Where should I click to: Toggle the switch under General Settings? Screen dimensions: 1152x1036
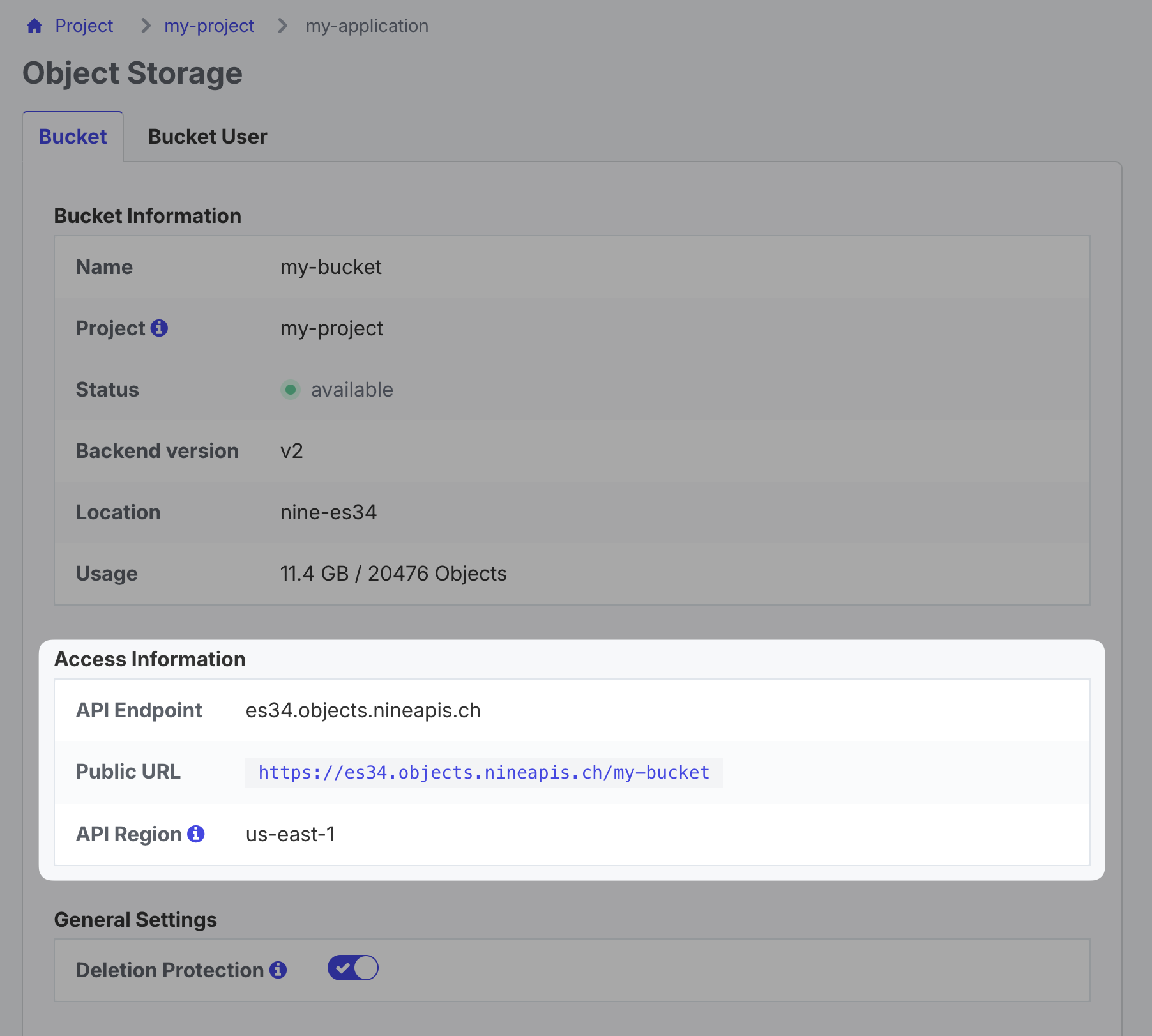(352, 968)
